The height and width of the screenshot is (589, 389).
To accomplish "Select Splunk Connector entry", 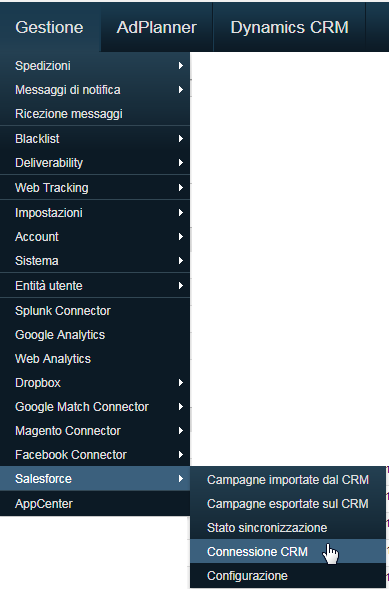I will tap(95, 311).
